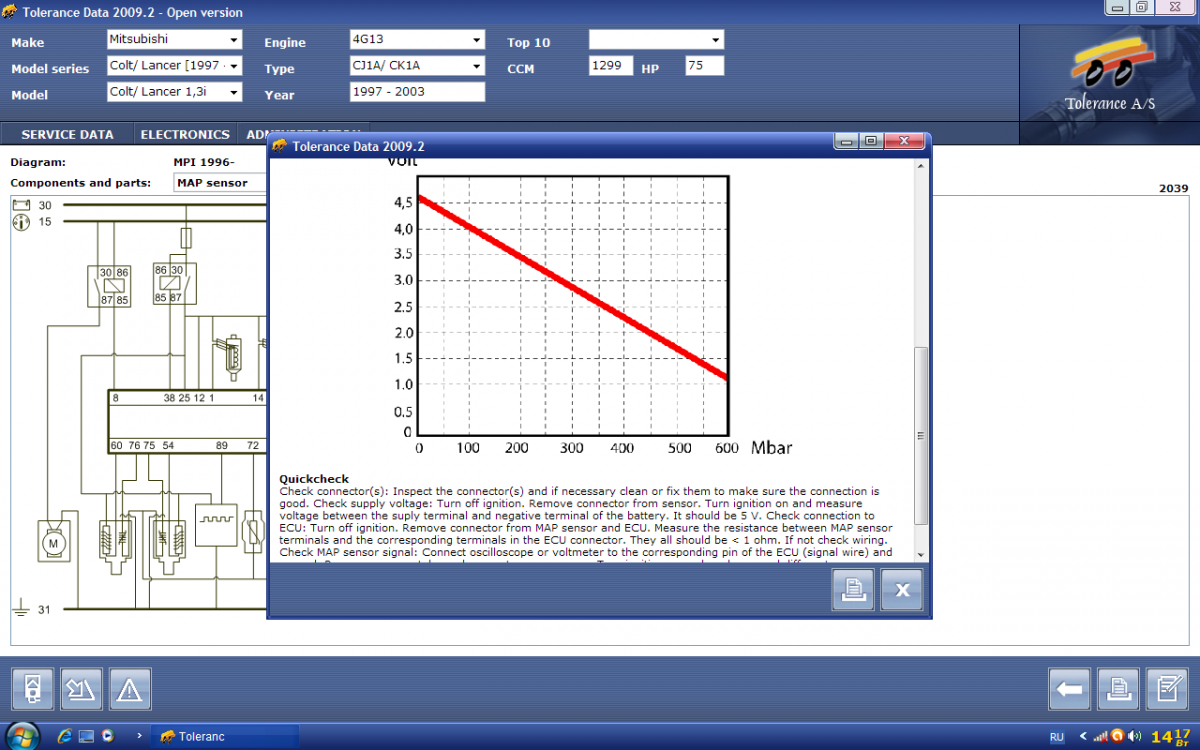Click the warning triangle icon at bottom left
The width and height of the screenshot is (1200, 750).
click(130, 689)
